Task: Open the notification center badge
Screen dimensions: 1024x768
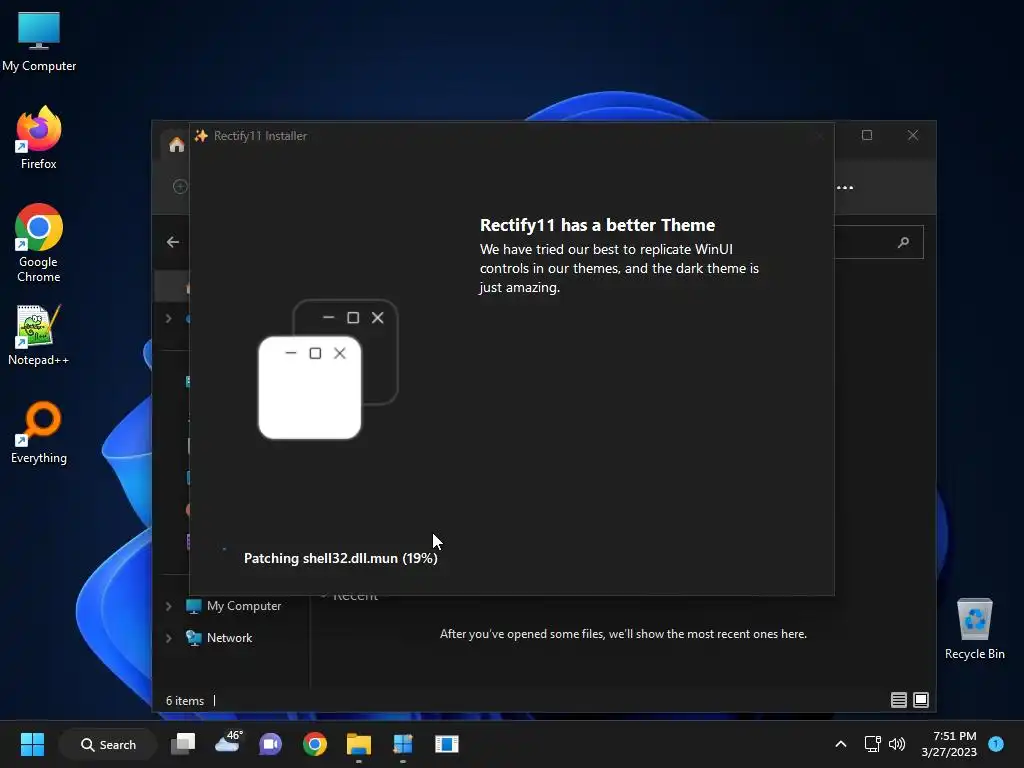Action: (x=996, y=743)
